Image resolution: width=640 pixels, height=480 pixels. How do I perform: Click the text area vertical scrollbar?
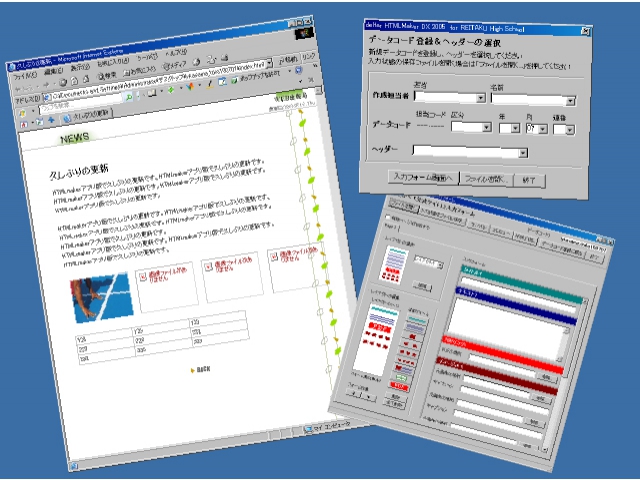click(564, 344)
